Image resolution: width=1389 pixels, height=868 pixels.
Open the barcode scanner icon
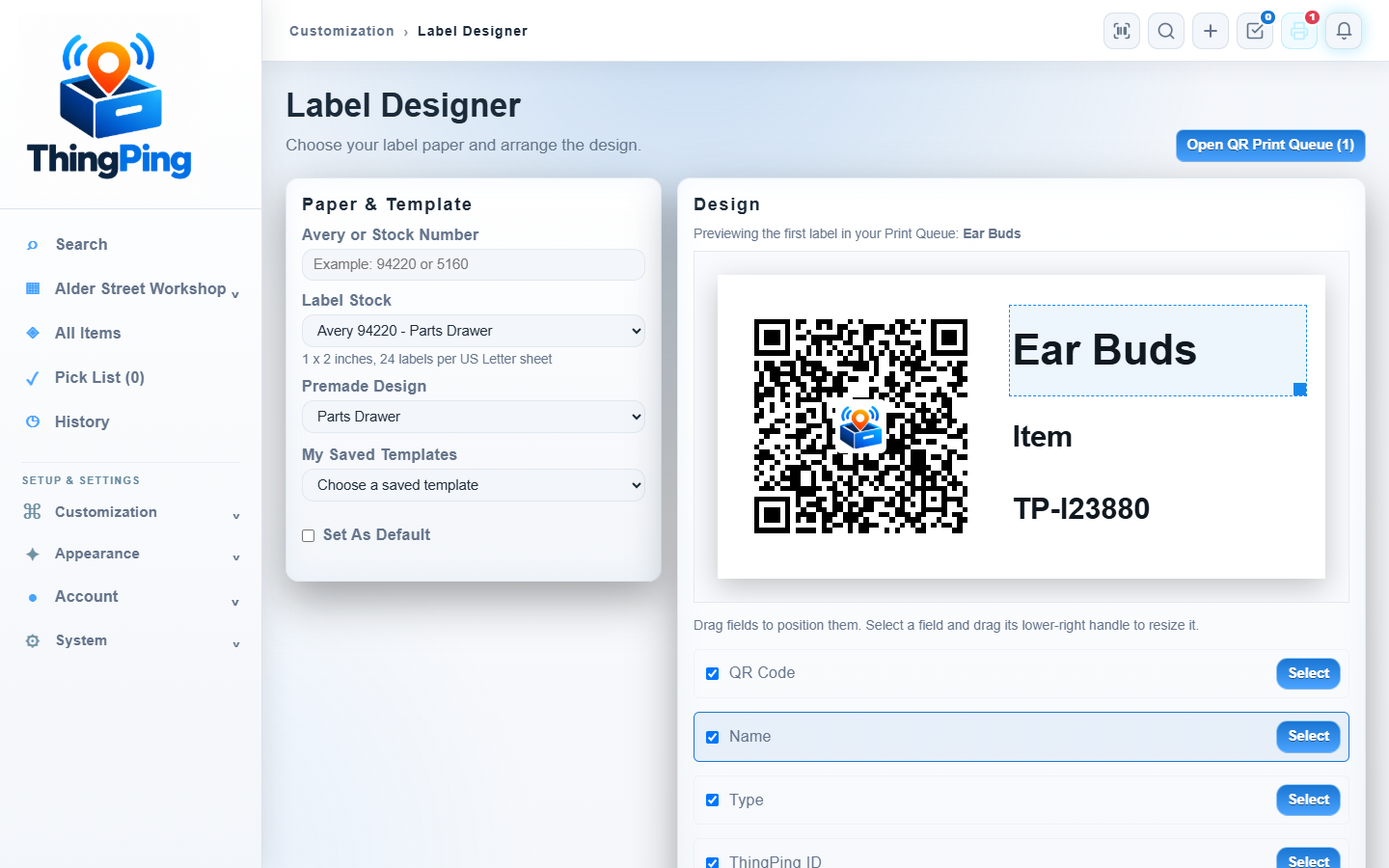1122,31
